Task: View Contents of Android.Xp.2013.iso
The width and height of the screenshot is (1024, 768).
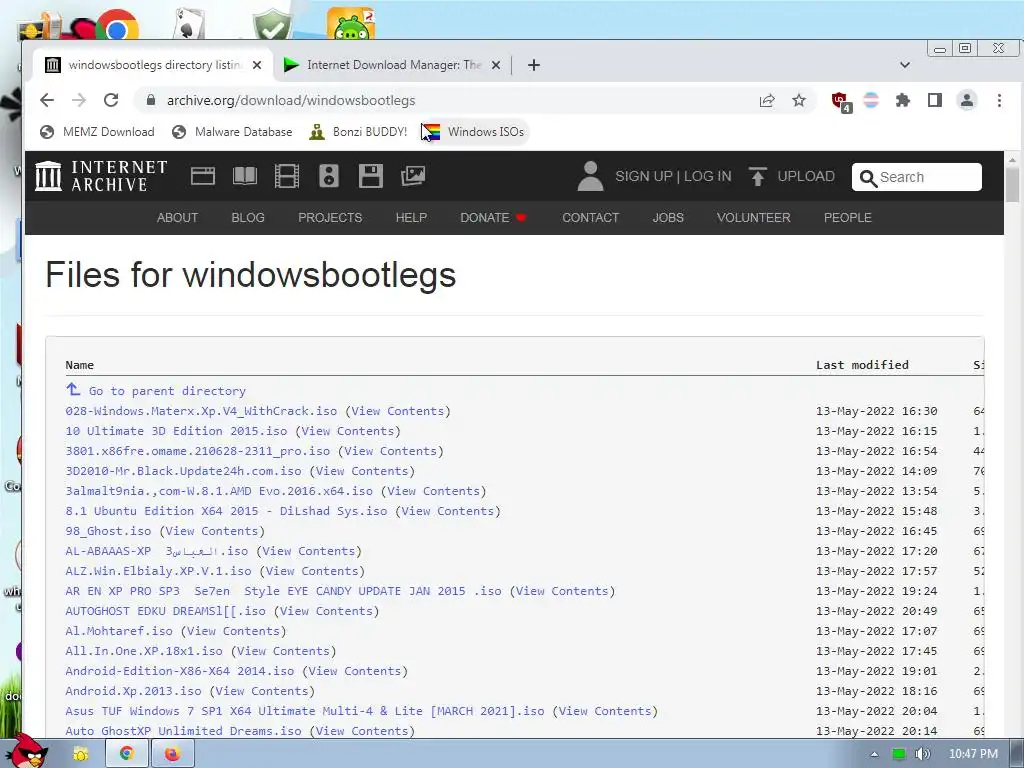Action: [262, 691]
